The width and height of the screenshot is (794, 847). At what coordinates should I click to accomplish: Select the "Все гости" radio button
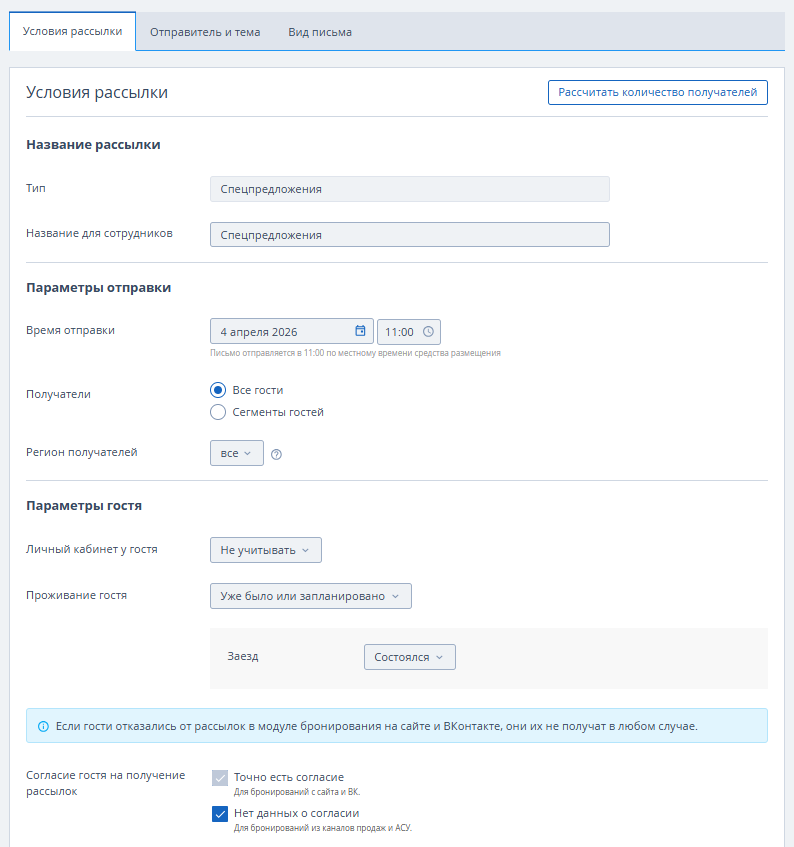pos(218,390)
